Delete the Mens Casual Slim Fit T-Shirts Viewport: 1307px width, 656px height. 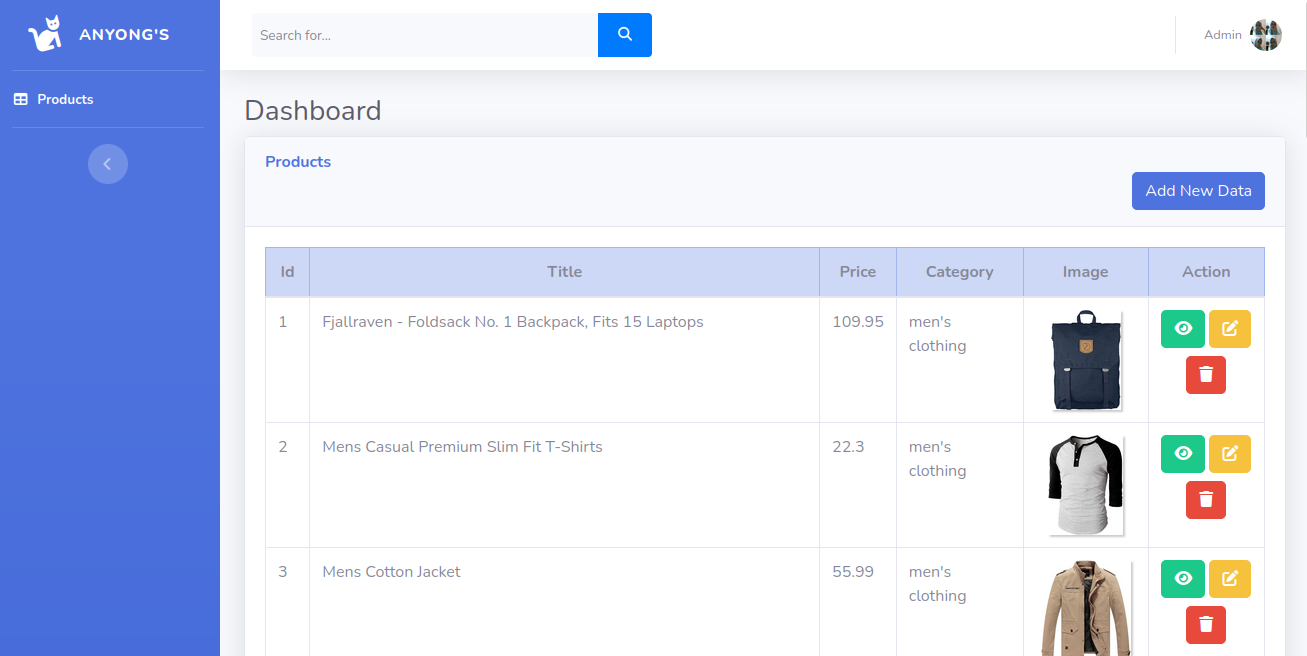click(x=1205, y=500)
